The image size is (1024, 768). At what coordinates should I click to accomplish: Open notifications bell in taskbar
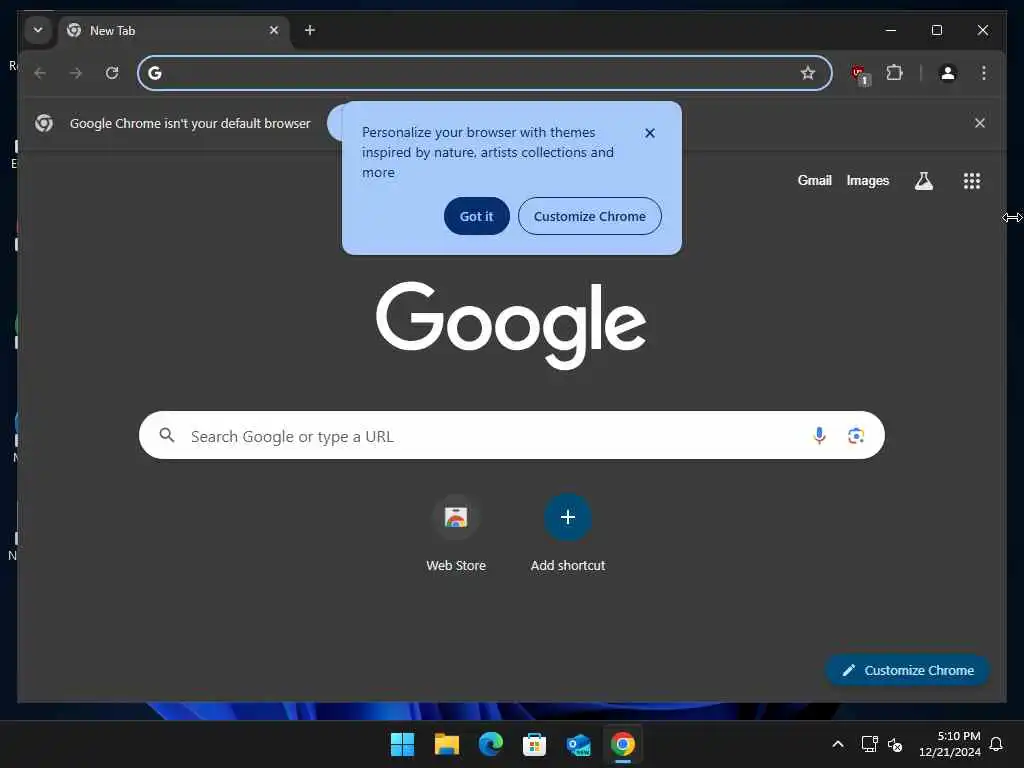pyautogui.click(x=996, y=744)
